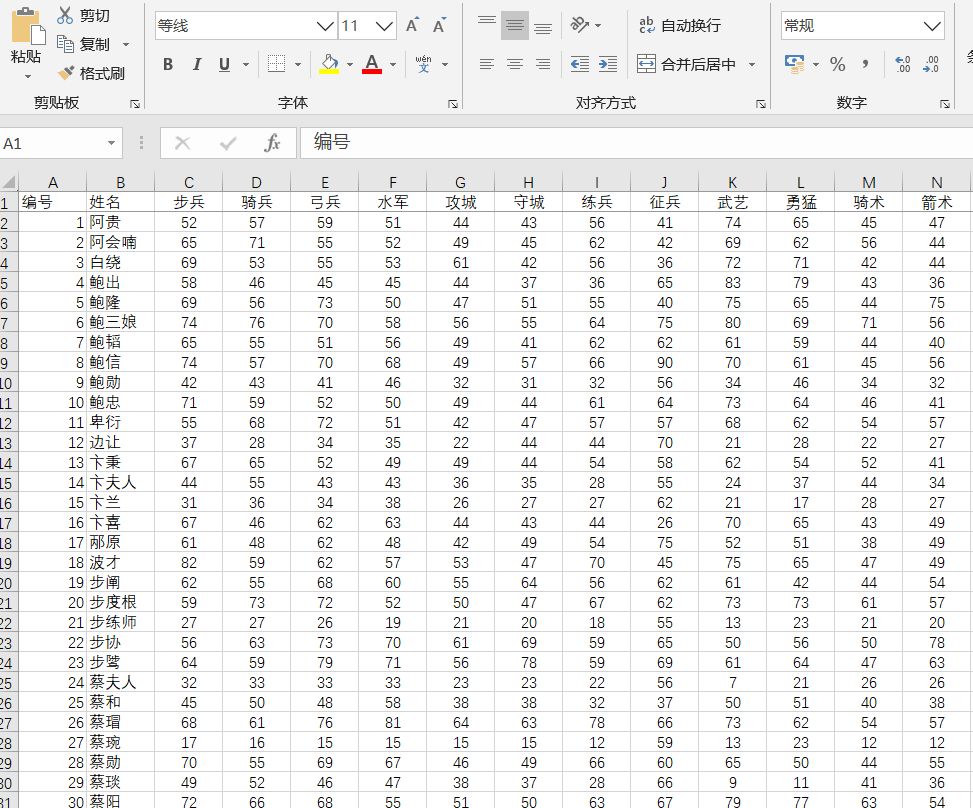
Task: Select the Format Painter (格式刷) brush
Action: click(x=66, y=73)
